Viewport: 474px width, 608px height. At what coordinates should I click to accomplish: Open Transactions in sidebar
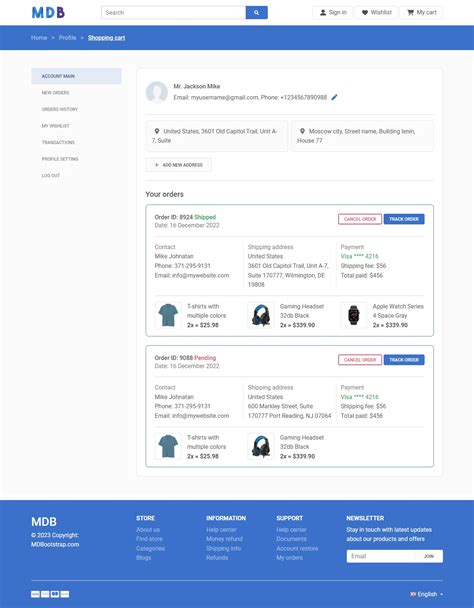click(76, 142)
